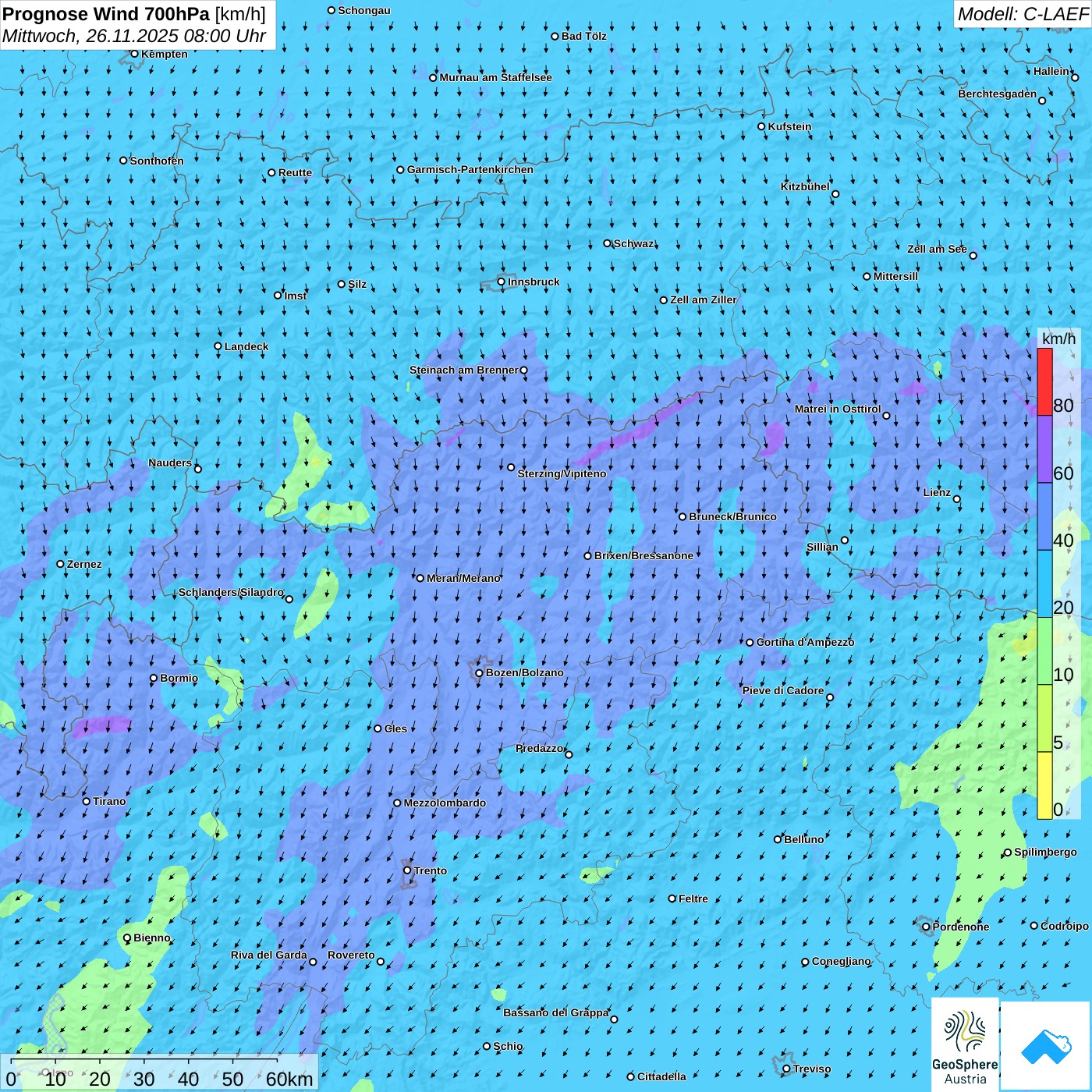Viewport: 1092px width, 1092px height.
Task: Click the Zell am Ziller label
Action: (704, 300)
